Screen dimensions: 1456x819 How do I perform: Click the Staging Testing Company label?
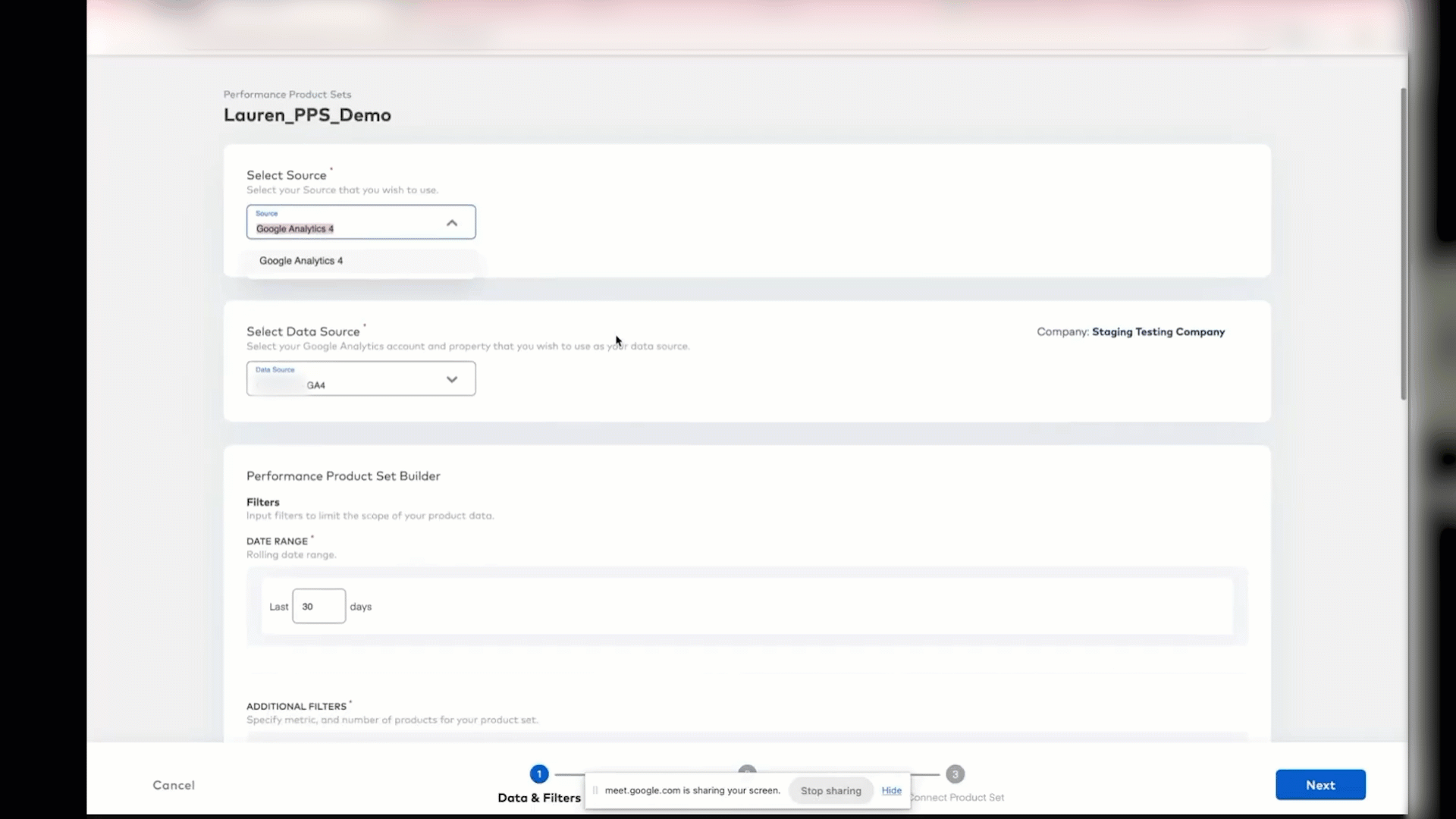[x=1159, y=331]
